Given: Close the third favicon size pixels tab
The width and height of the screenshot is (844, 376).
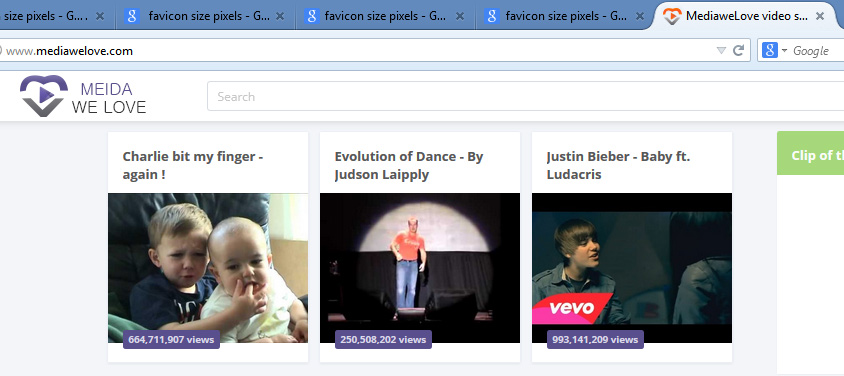Looking at the screenshot, I should [460, 16].
